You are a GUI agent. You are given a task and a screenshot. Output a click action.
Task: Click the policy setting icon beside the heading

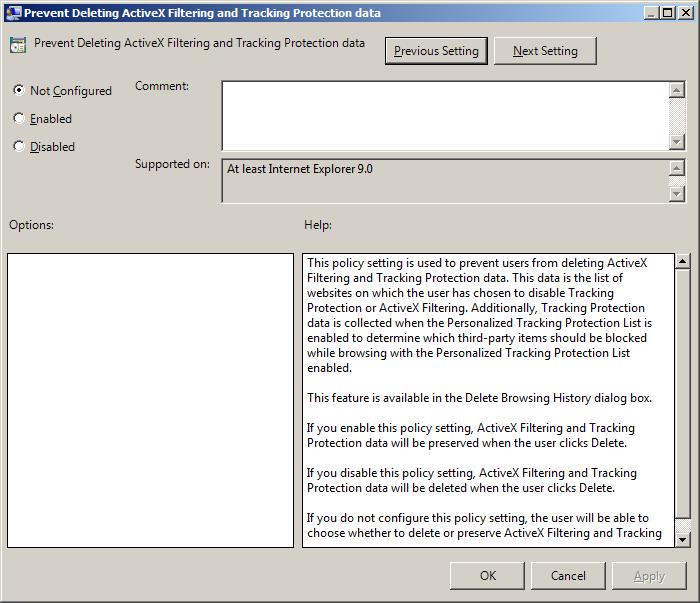pos(18,45)
